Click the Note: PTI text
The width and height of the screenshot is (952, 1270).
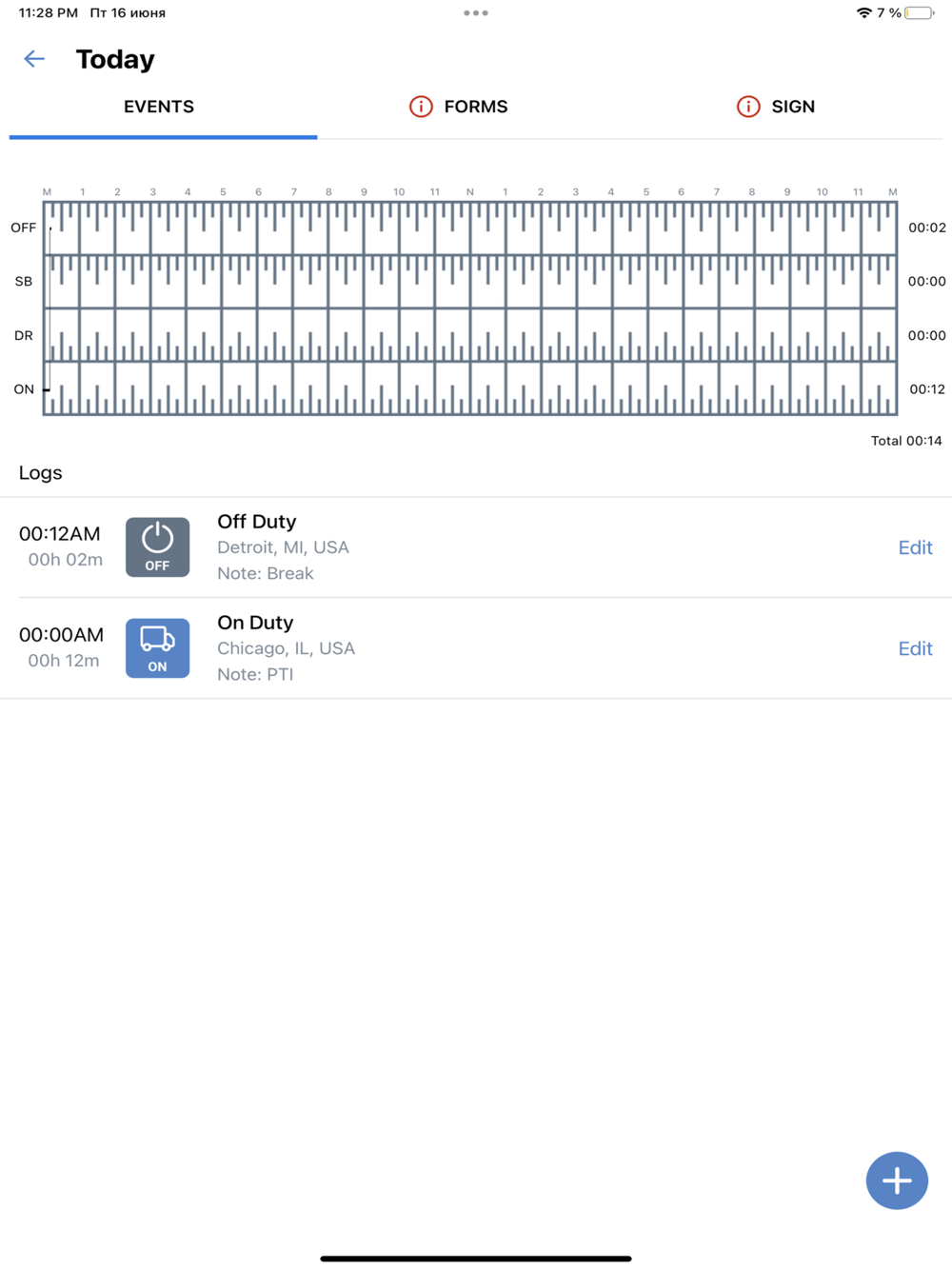[255, 674]
